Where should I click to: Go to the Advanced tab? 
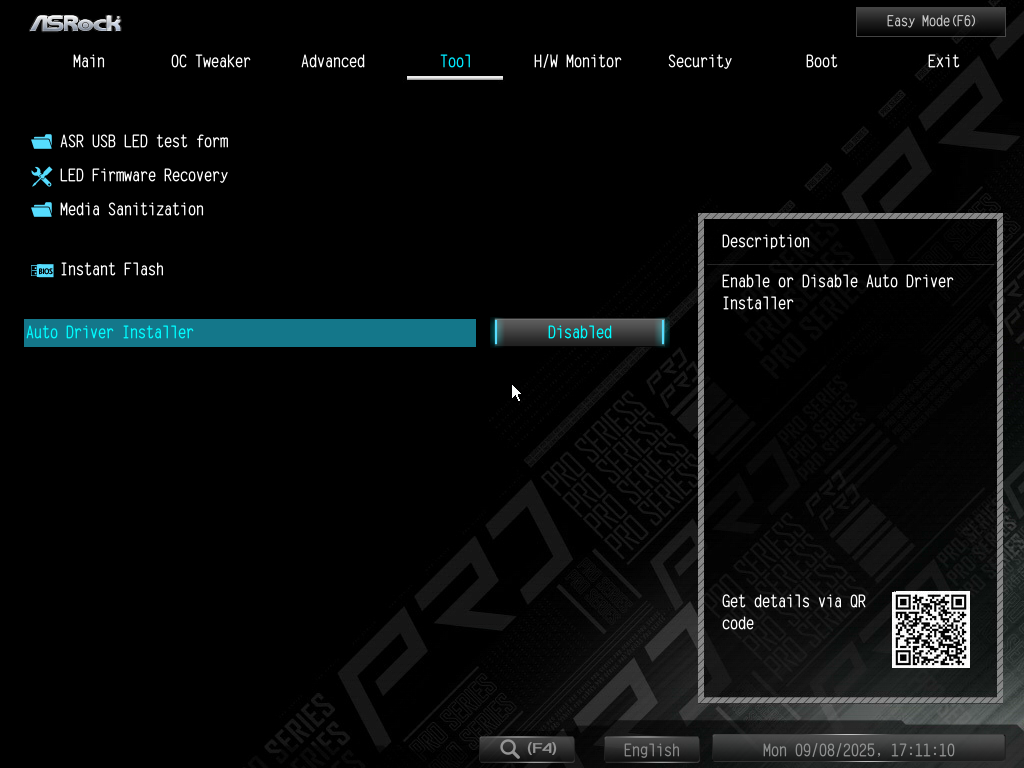click(x=332, y=62)
